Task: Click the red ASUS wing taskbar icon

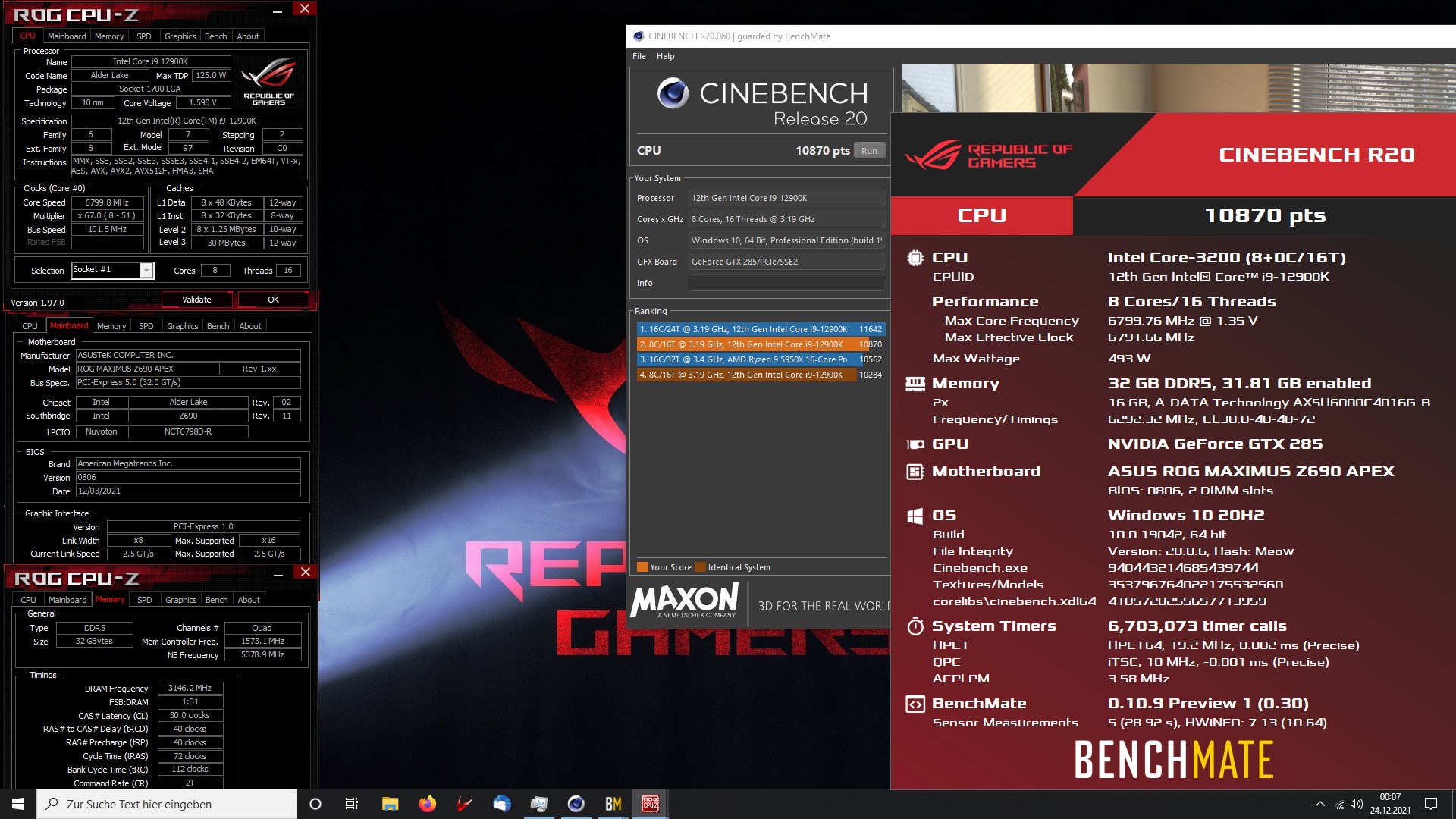Action: pos(464,804)
